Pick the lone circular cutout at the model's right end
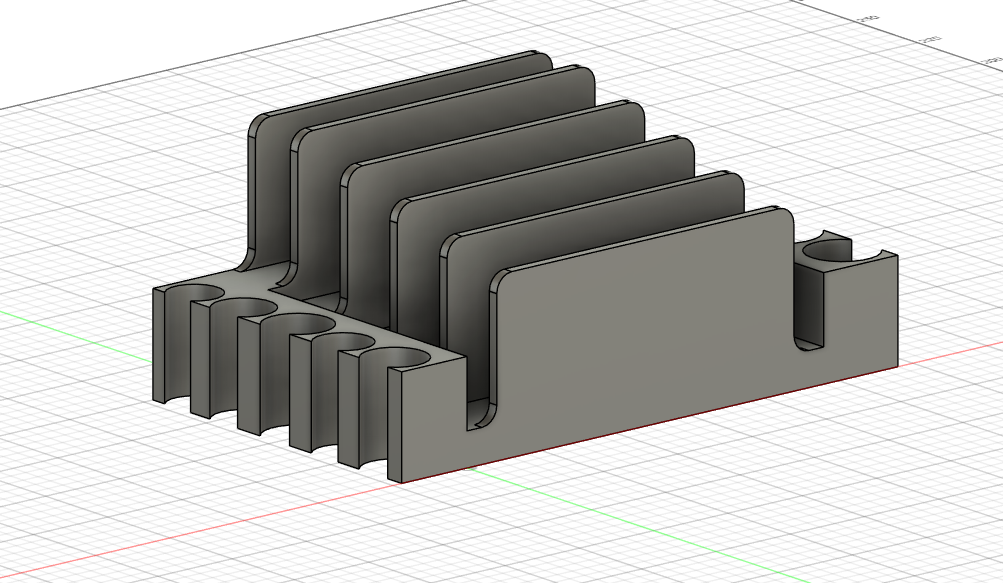The height and width of the screenshot is (583, 1003). tap(834, 251)
